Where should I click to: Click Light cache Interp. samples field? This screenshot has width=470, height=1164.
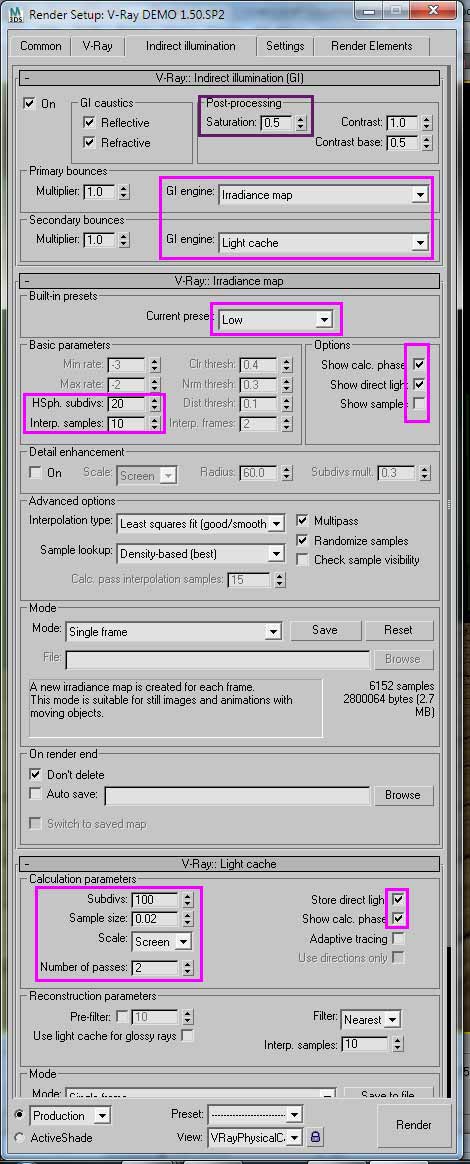(365, 1044)
